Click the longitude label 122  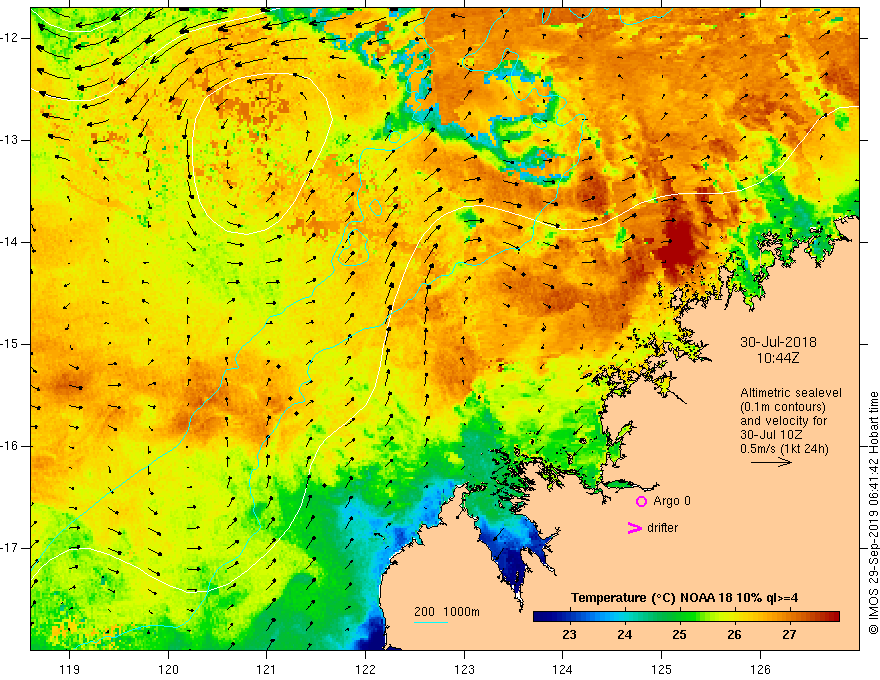[x=365, y=669]
